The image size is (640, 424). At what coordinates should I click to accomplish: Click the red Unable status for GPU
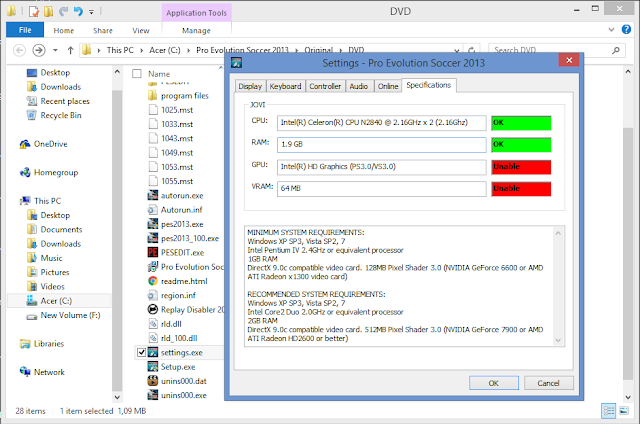point(521,167)
